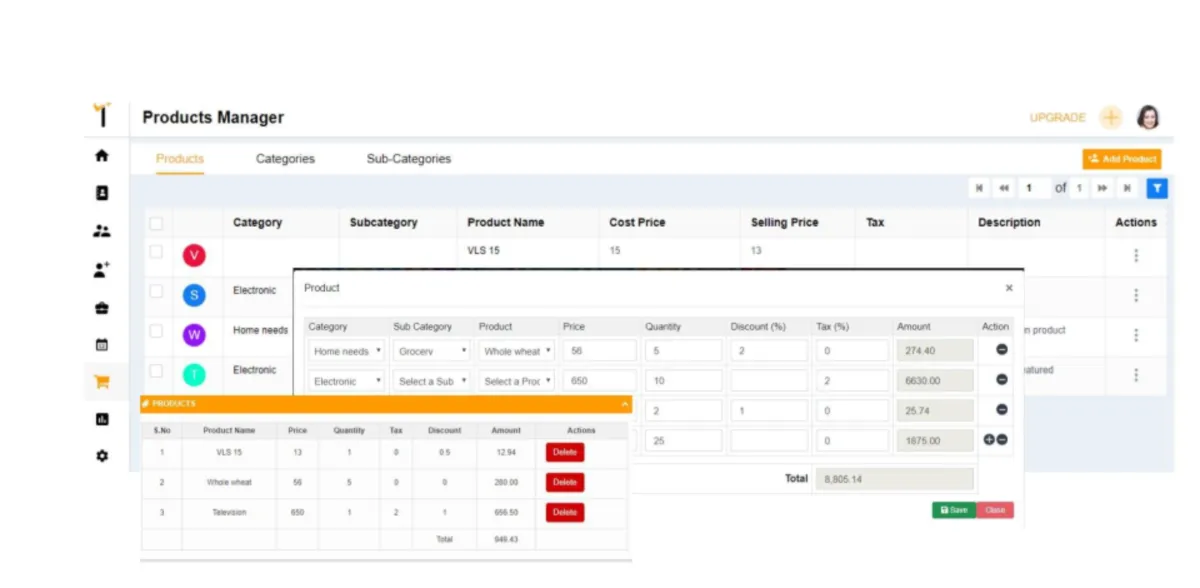Open the bar chart reports sidebar icon
Image resolution: width=1200 pixels, height=588 pixels.
(101, 419)
